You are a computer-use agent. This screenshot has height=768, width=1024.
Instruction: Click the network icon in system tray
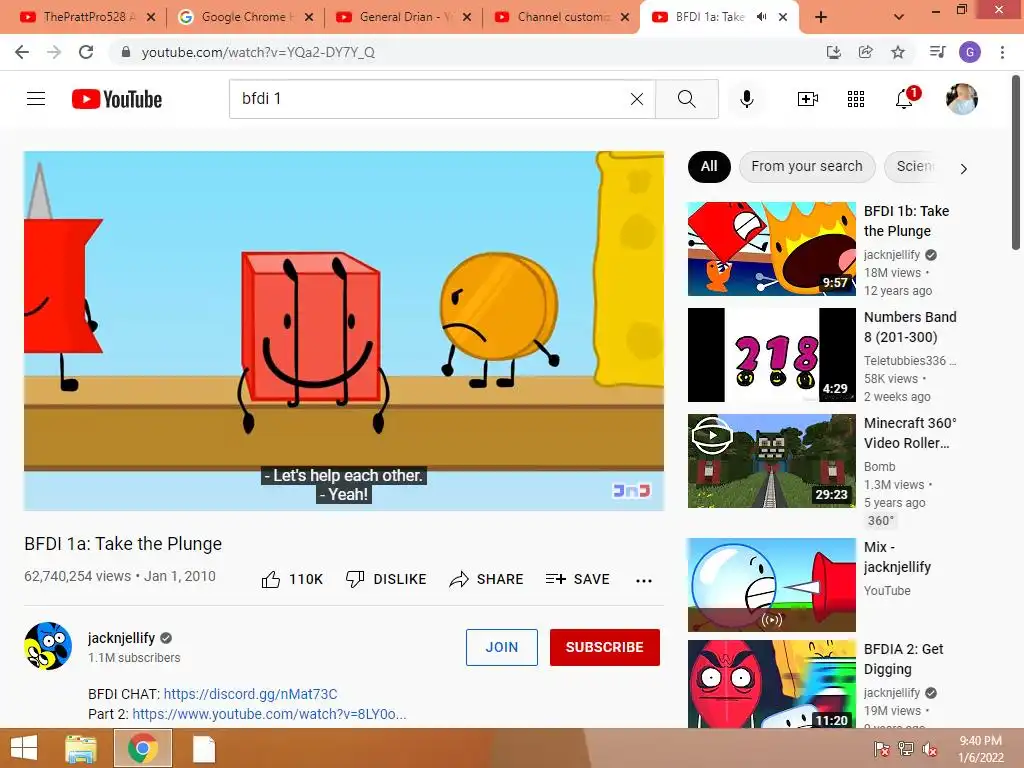(x=906, y=749)
